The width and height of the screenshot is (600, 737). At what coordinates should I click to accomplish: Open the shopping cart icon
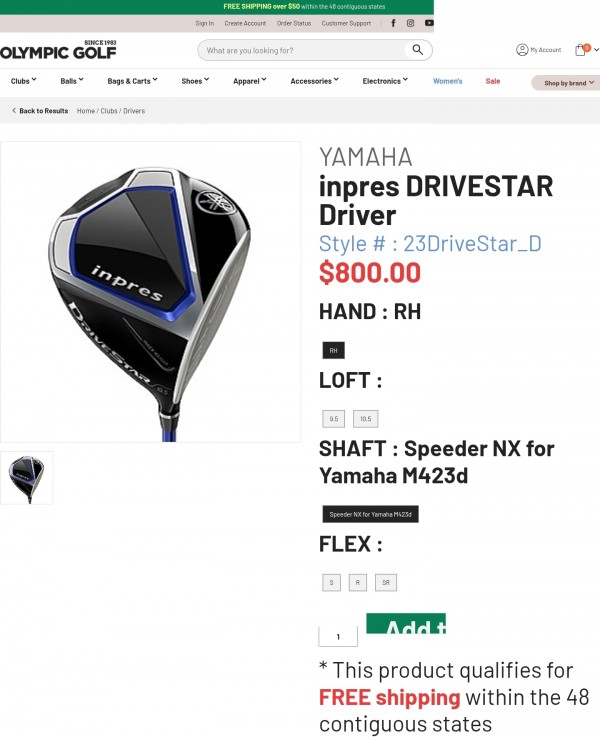point(582,49)
